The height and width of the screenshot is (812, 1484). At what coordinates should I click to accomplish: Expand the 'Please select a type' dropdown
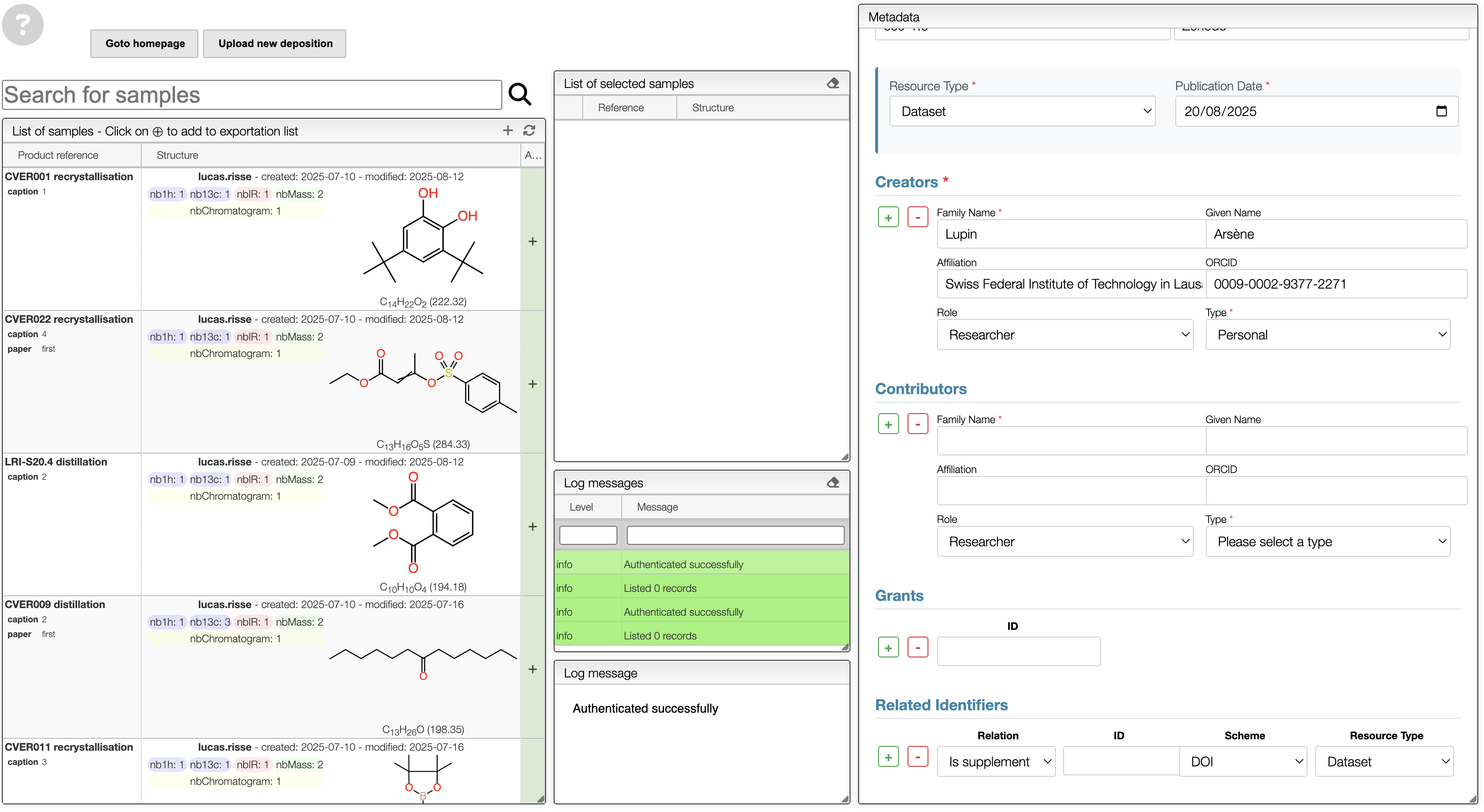pos(1328,541)
